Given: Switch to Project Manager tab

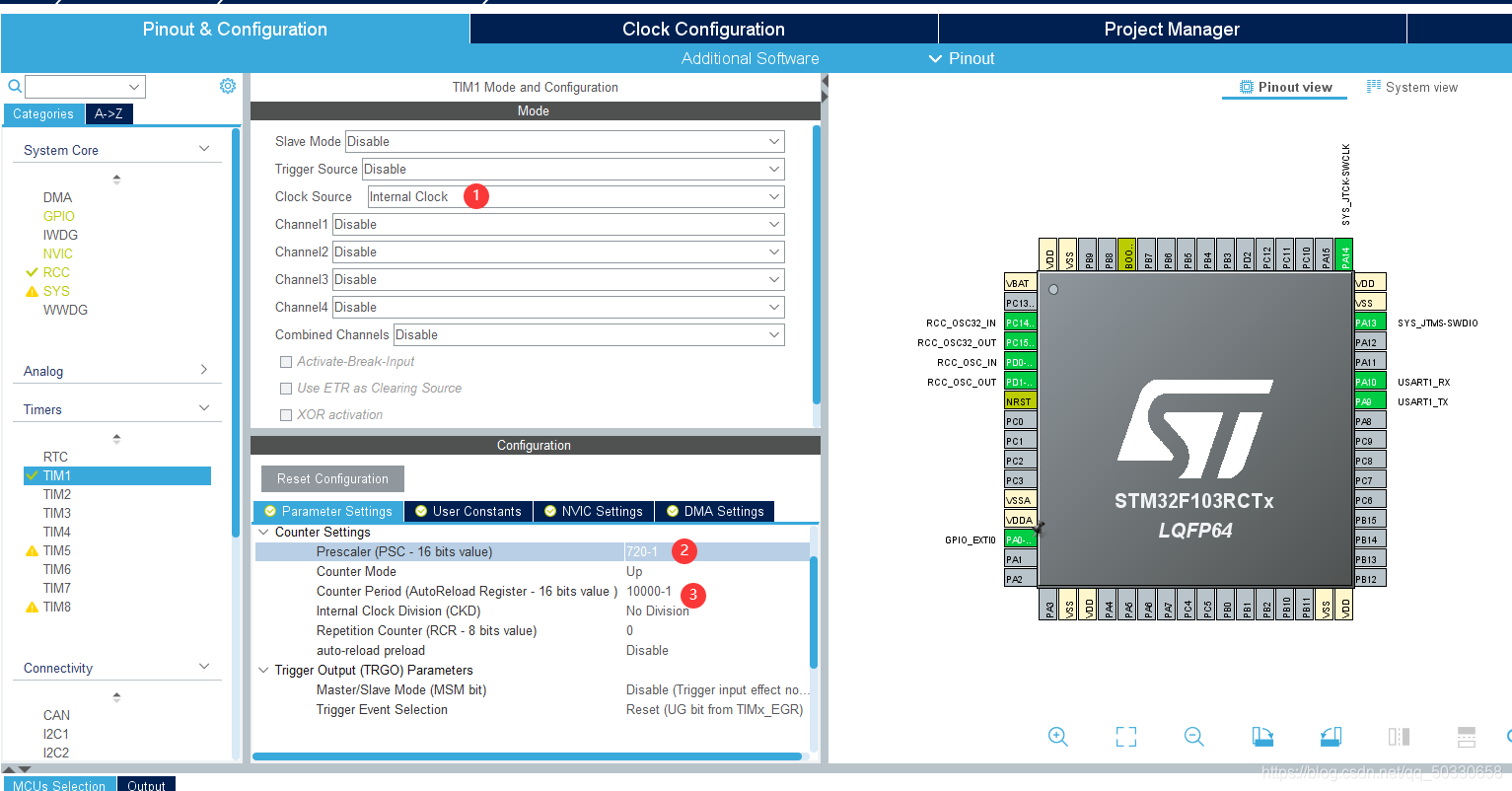Looking at the screenshot, I should pos(1172,29).
